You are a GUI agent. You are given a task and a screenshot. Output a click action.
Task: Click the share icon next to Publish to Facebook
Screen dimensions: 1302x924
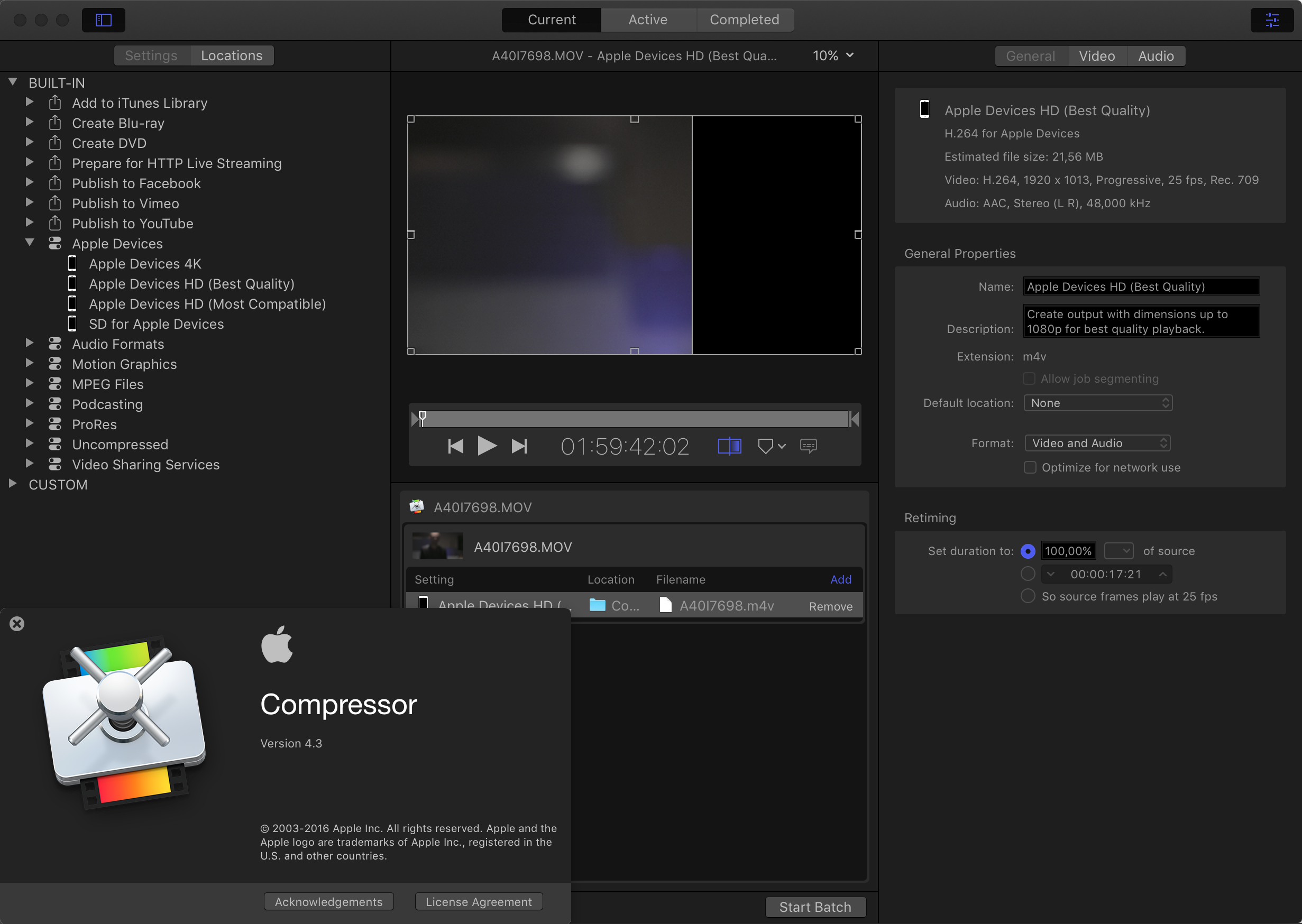tap(54, 183)
